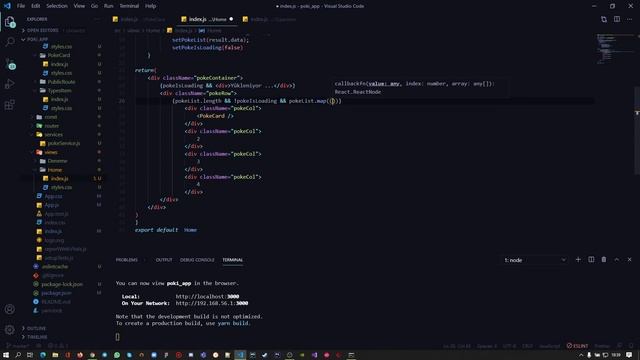Click the editor vertical scrollbar
The width and height of the screenshot is (640, 360).
637,130
